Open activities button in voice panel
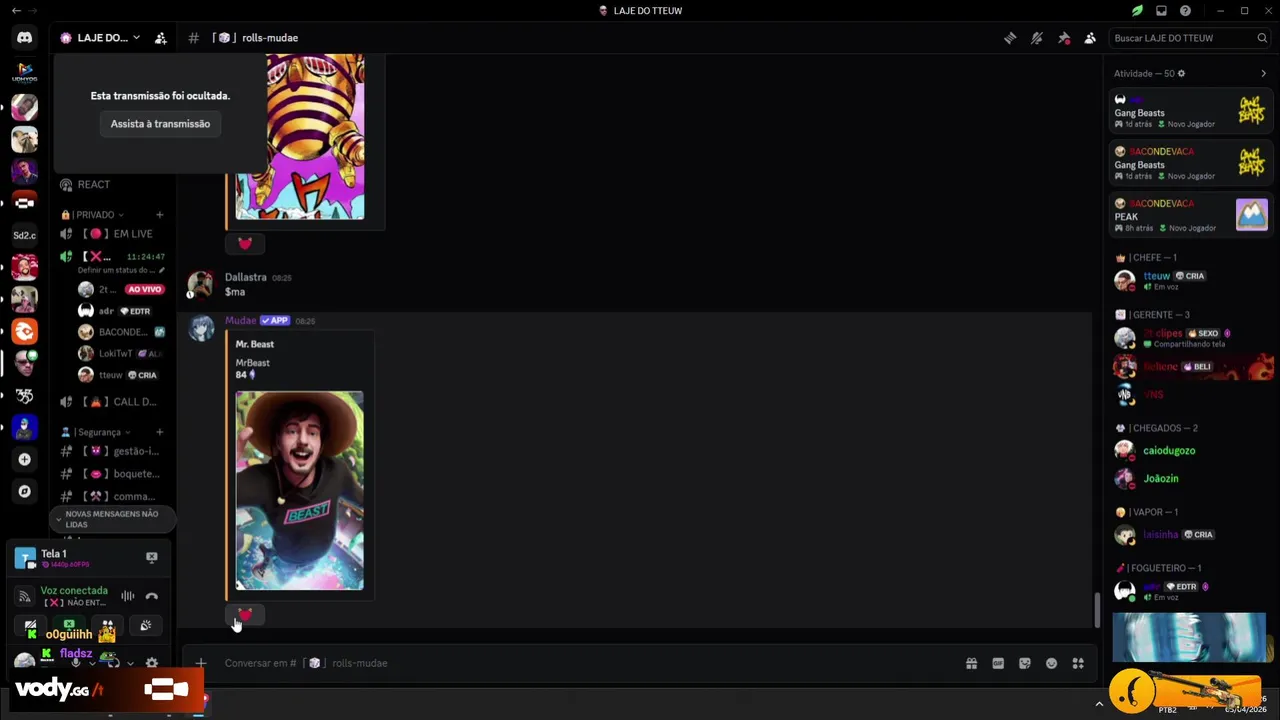 click(107, 626)
